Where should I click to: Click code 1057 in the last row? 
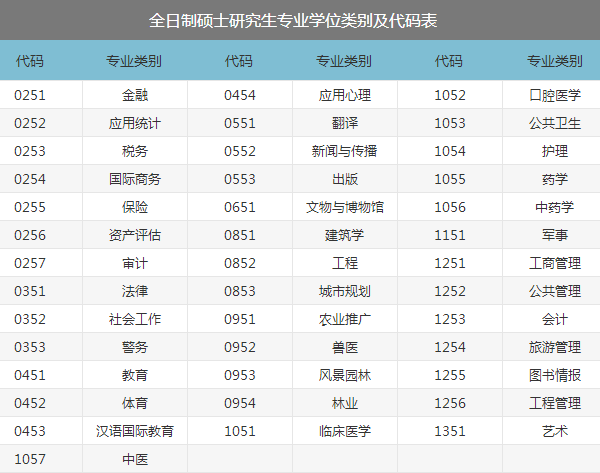pyautogui.click(x=30, y=459)
